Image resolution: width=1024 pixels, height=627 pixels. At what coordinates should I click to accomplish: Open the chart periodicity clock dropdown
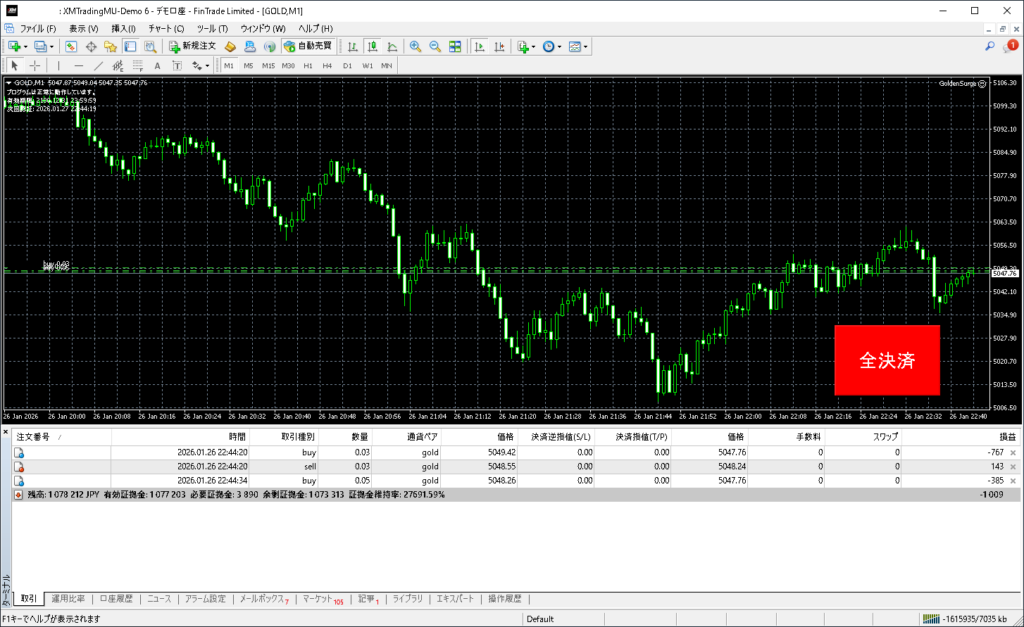tap(560, 46)
